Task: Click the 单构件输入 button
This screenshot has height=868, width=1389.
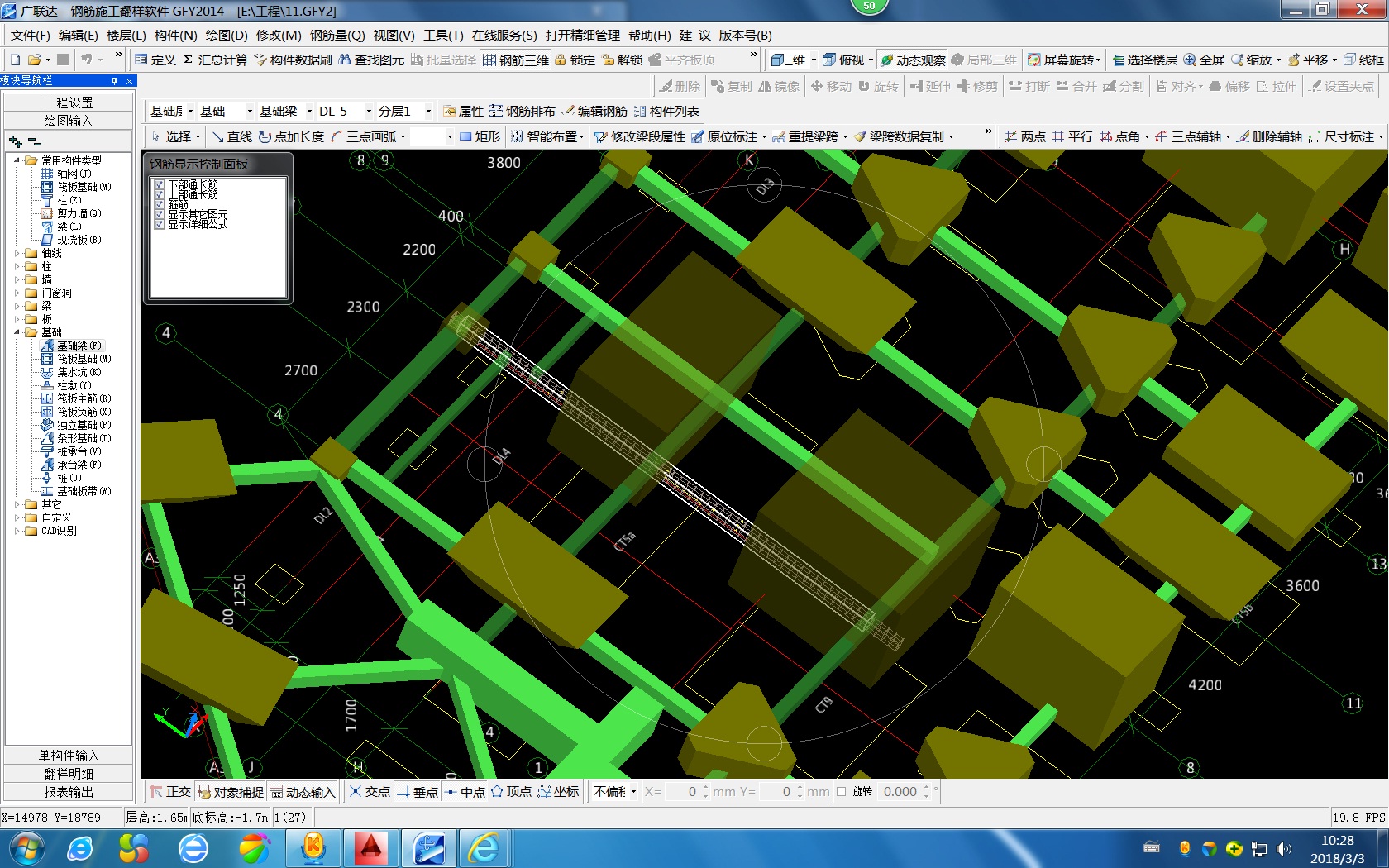Action: pyautogui.click(x=69, y=756)
